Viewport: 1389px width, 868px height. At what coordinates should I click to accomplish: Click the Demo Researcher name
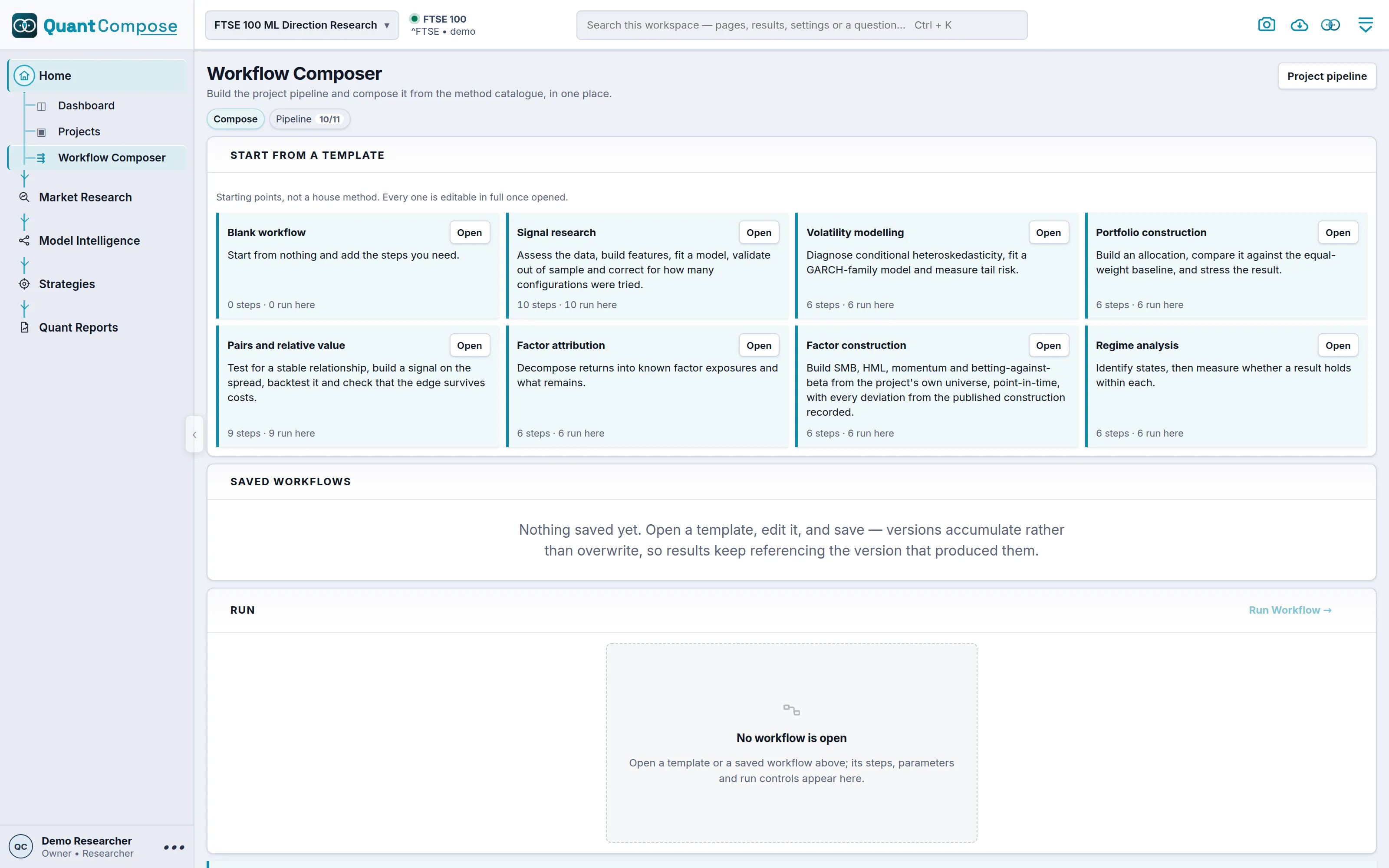click(86, 841)
